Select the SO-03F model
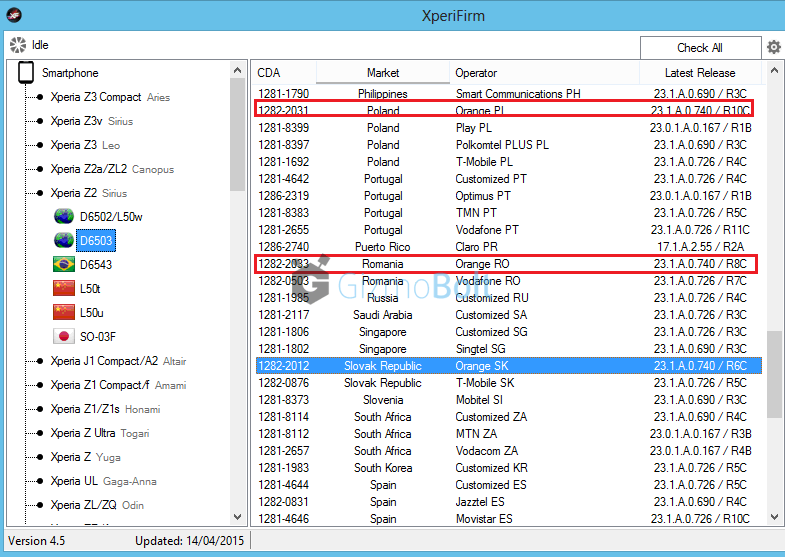This screenshot has width=785, height=557. pyautogui.click(x=98, y=337)
